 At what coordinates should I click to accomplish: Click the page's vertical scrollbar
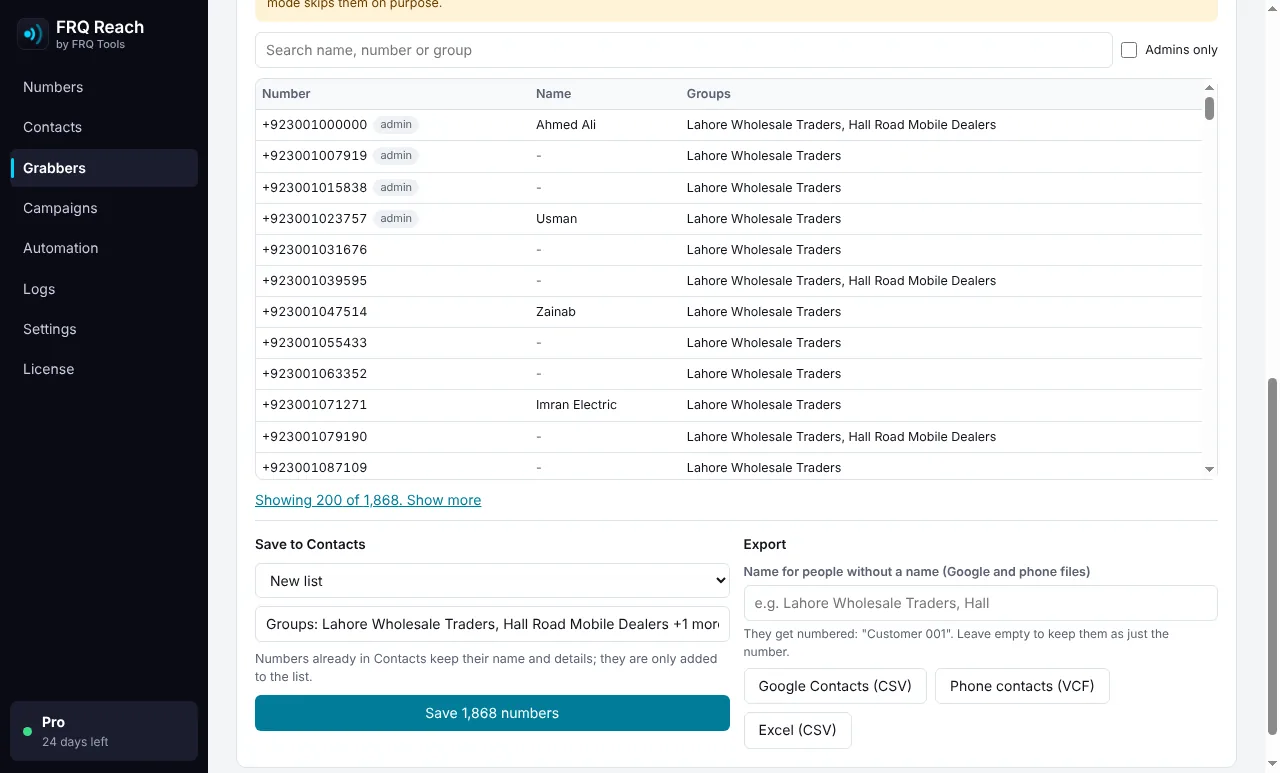click(1272, 555)
